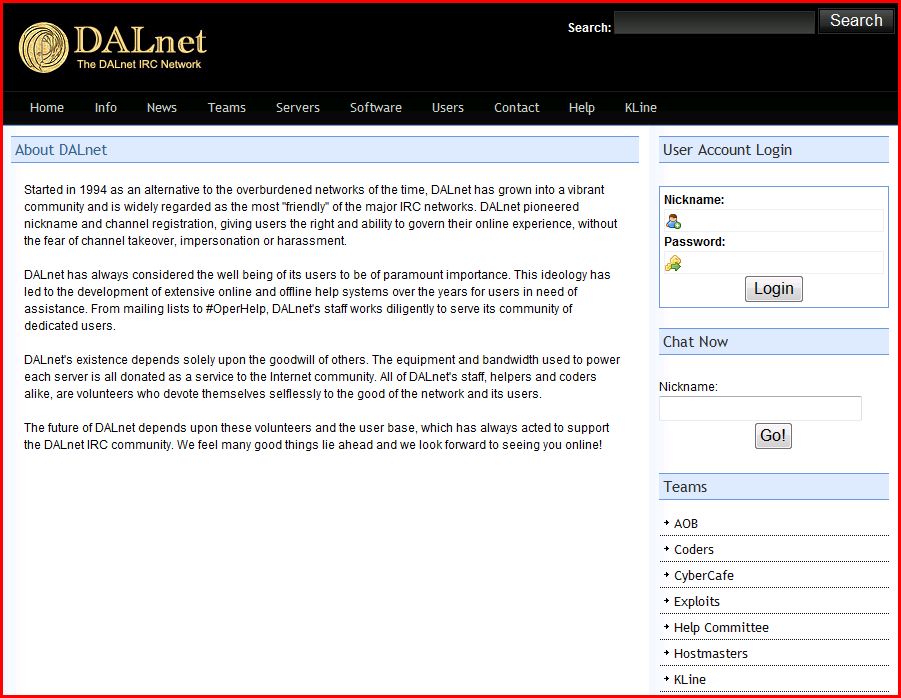Open the Help navigation item
The height and width of the screenshot is (698, 901).
click(582, 107)
